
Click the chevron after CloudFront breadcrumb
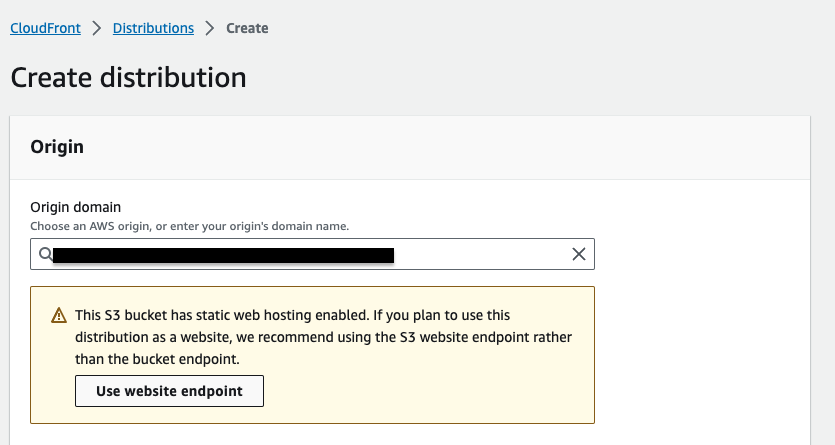(97, 28)
